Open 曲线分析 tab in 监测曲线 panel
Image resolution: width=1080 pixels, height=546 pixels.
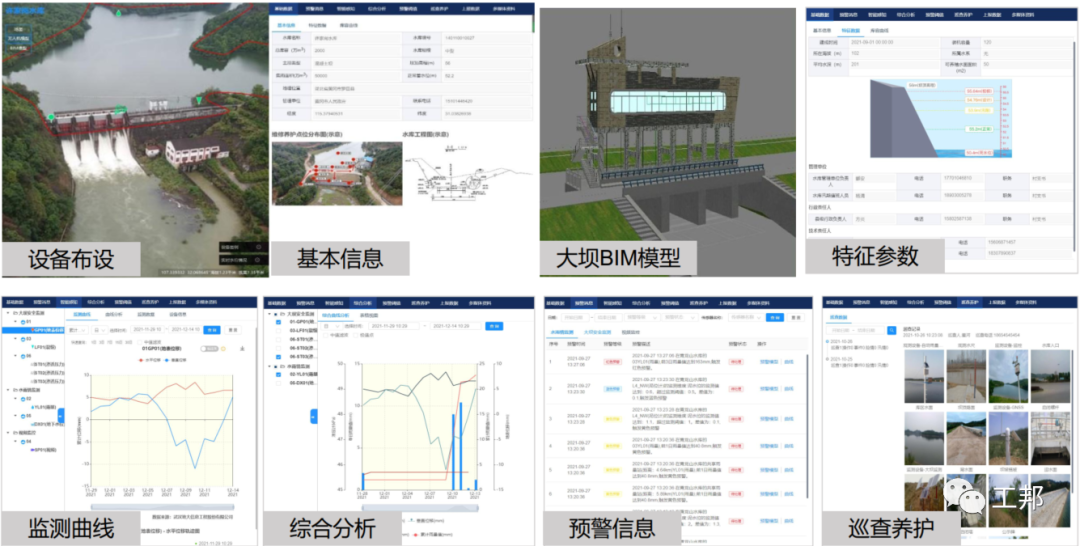pyautogui.click(x=114, y=315)
